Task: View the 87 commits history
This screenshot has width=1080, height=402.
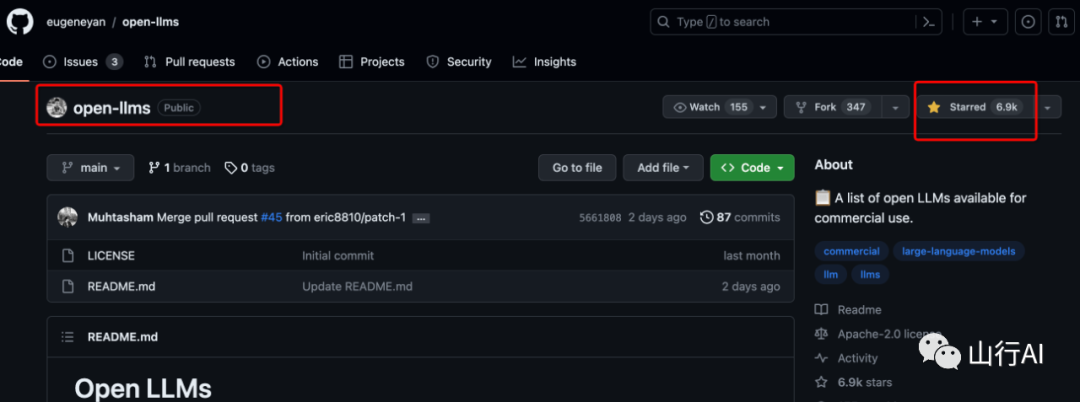Action: 740,218
